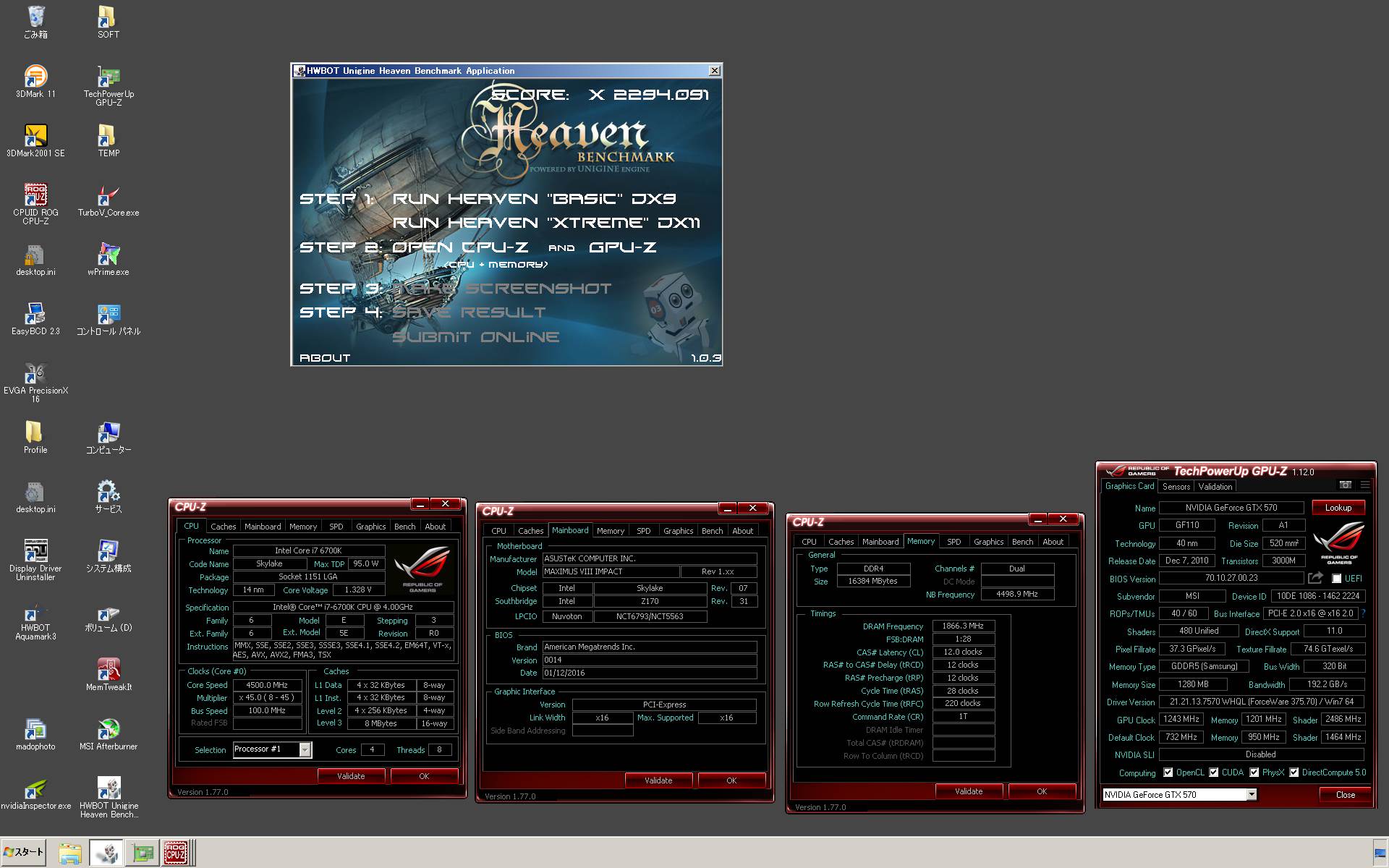Toggle the UEFI checkbox in GPU-Z
The image size is (1389, 868).
pyautogui.click(x=1337, y=579)
